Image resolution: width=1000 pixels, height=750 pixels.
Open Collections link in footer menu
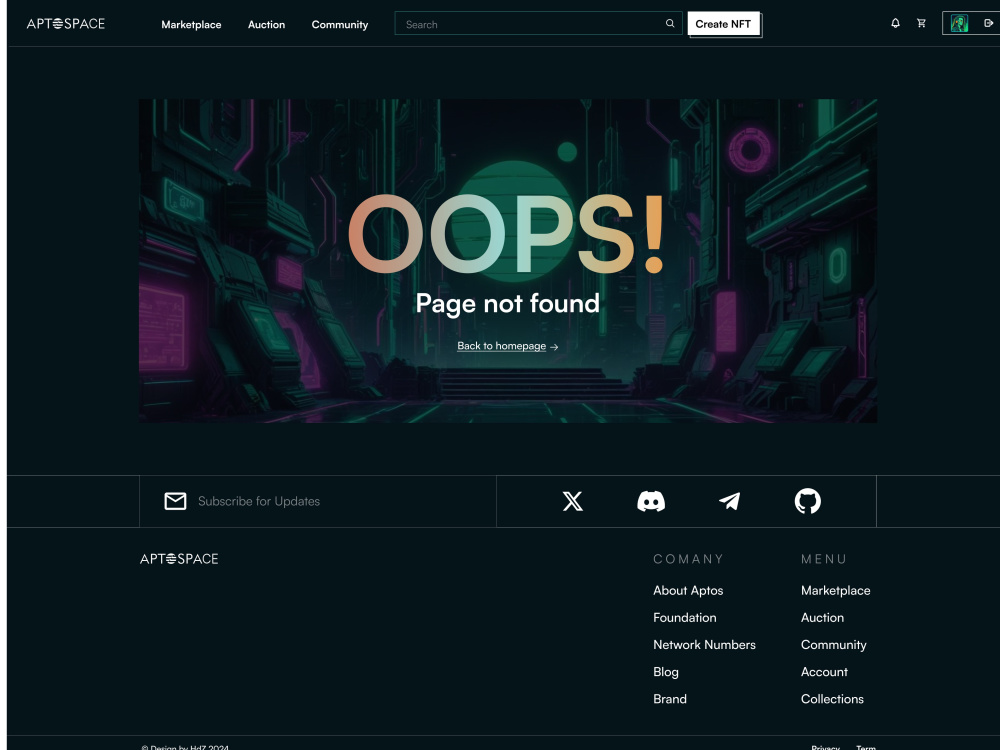click(832, 699)
